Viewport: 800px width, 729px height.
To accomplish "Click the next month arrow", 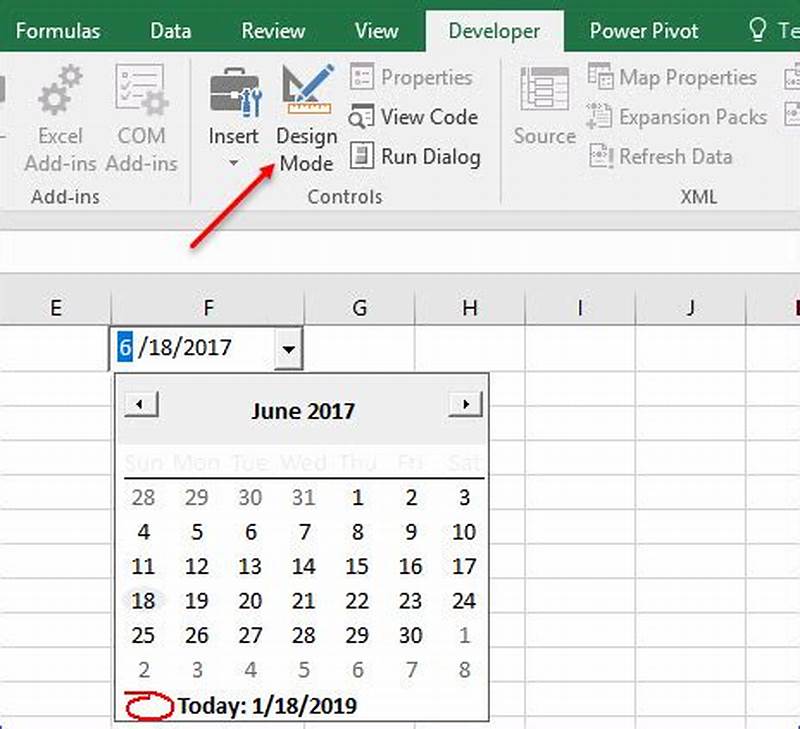I will (464, 404).
